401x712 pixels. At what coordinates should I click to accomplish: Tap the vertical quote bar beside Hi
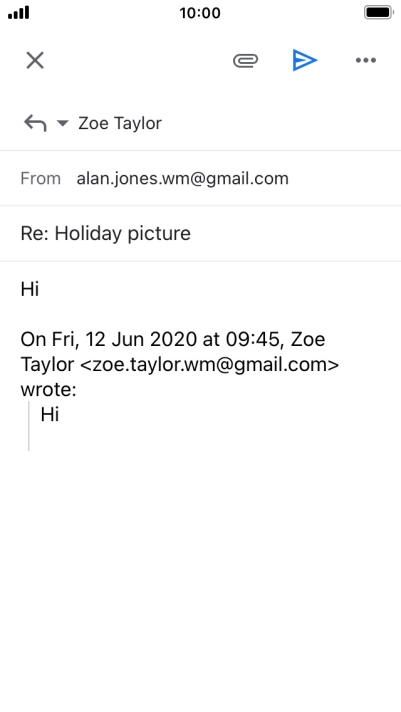(x=29, y=426)
